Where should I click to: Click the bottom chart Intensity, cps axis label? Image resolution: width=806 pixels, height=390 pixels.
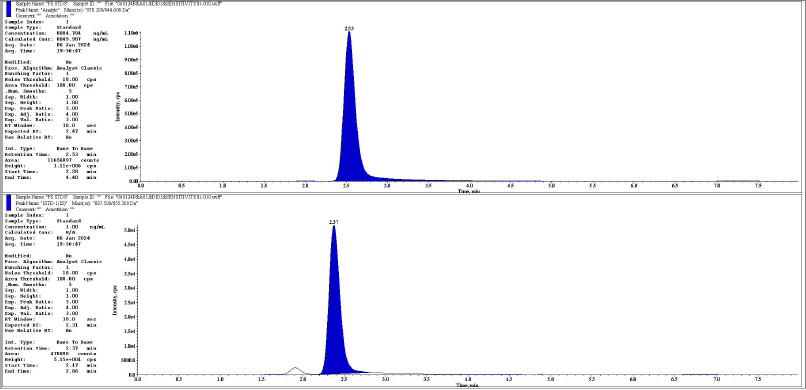117,301
